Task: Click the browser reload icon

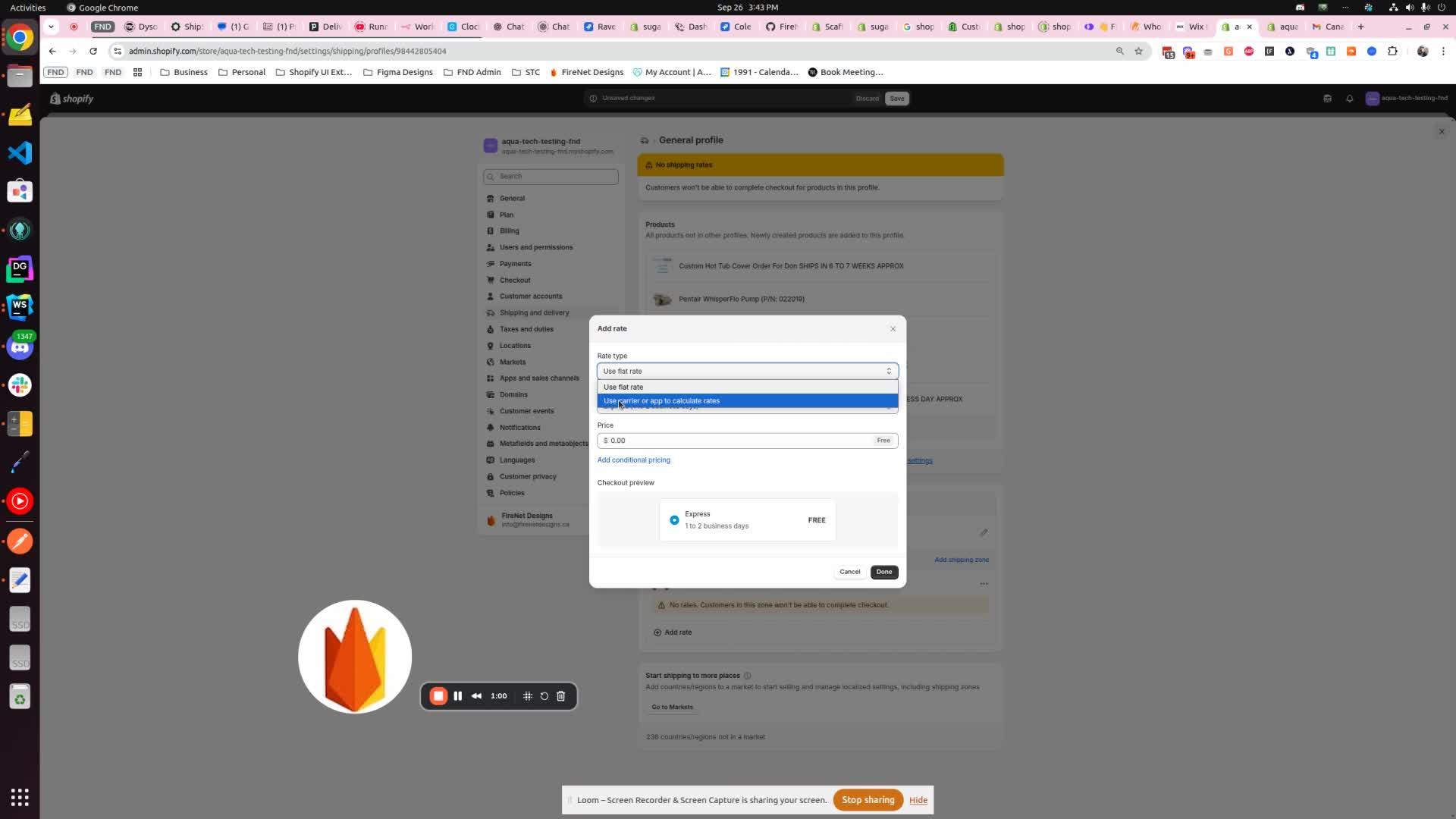Action: 93,51
